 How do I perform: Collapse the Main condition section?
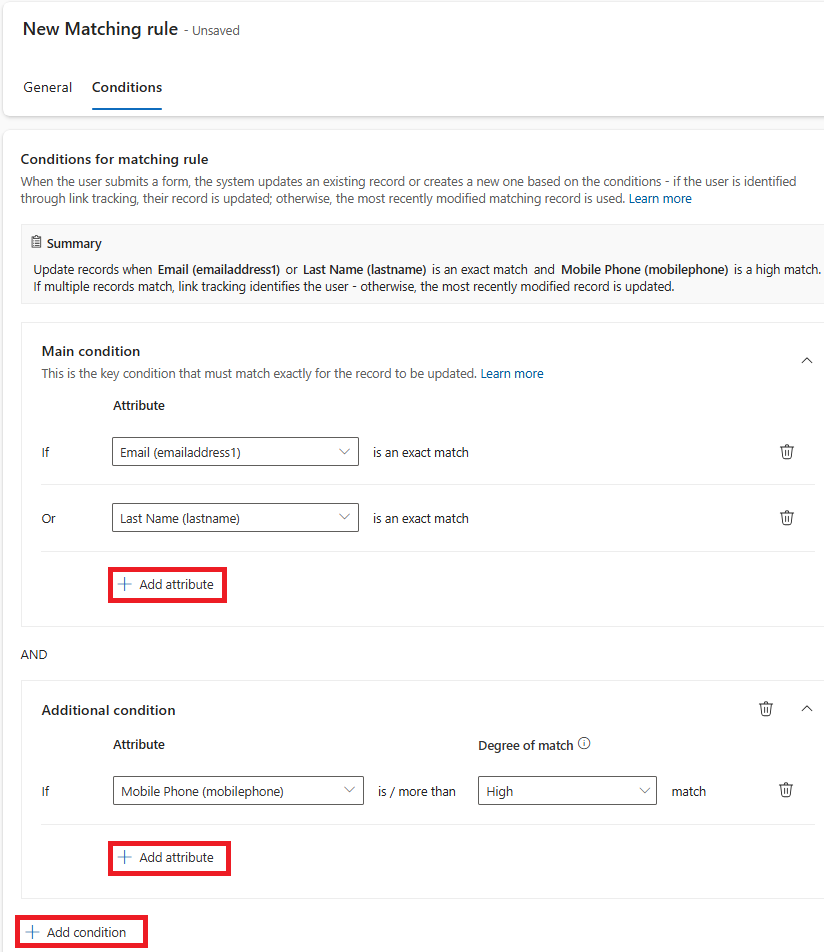(x=807, y=360)
